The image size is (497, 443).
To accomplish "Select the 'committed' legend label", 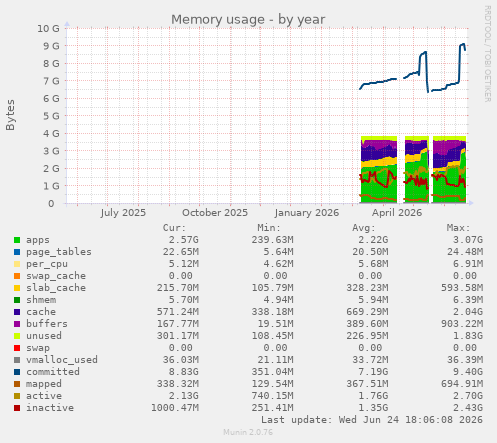I will tap(53, 372).
